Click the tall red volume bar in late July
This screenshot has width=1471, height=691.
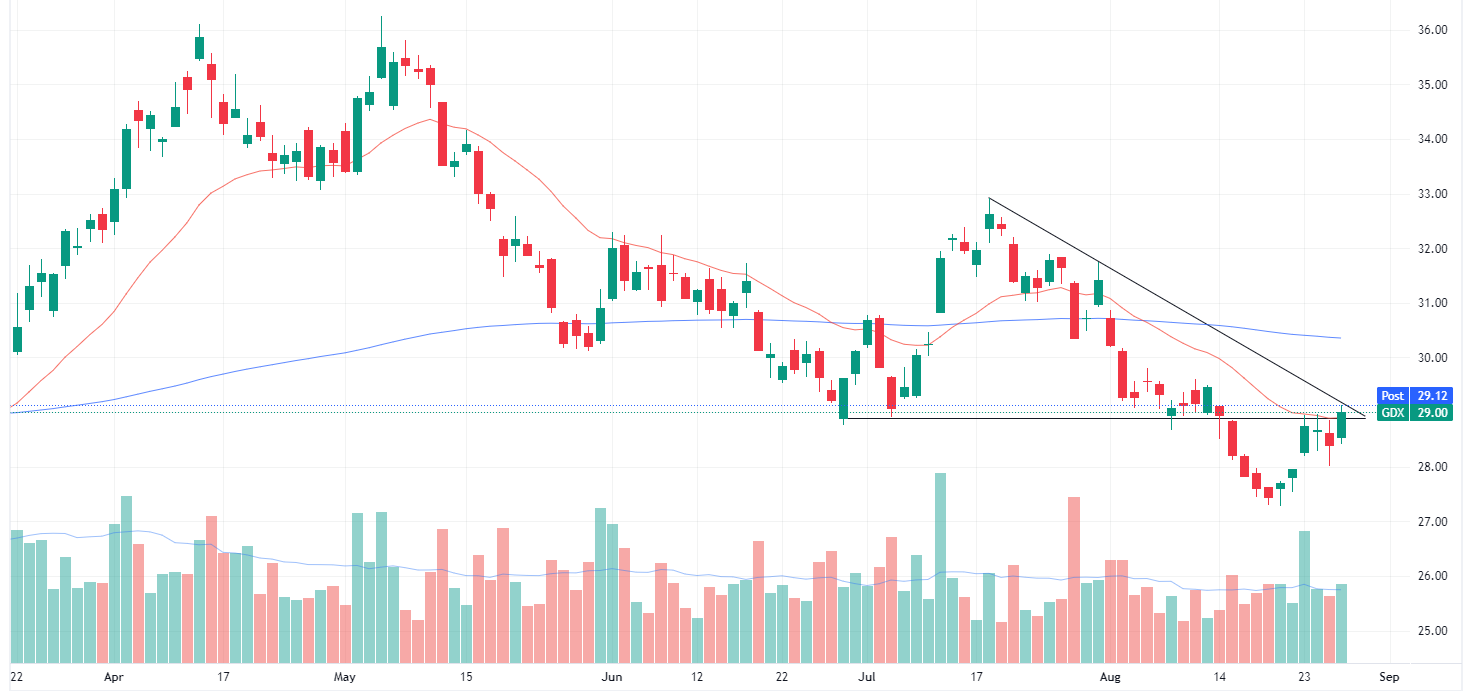[x=1074, y=580]
